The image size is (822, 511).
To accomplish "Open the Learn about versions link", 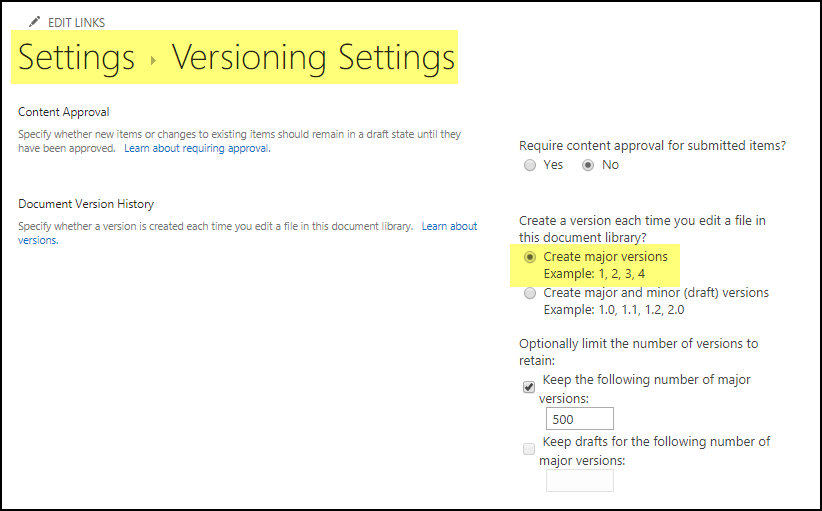I will tap(449, 227).
